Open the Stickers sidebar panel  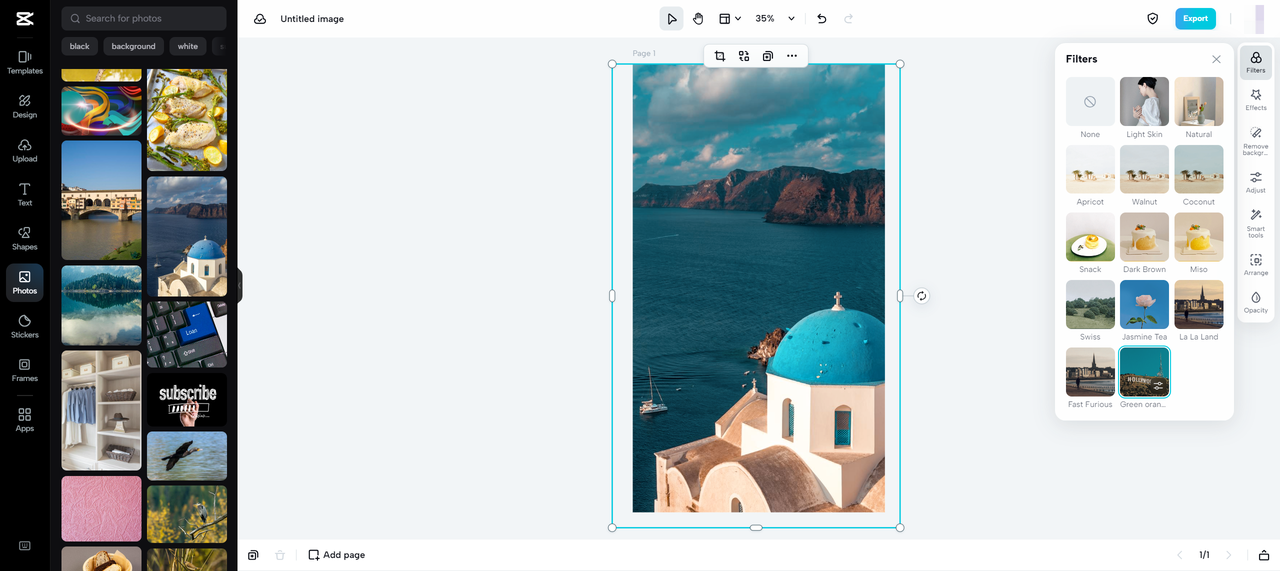(x=25, y=326)
